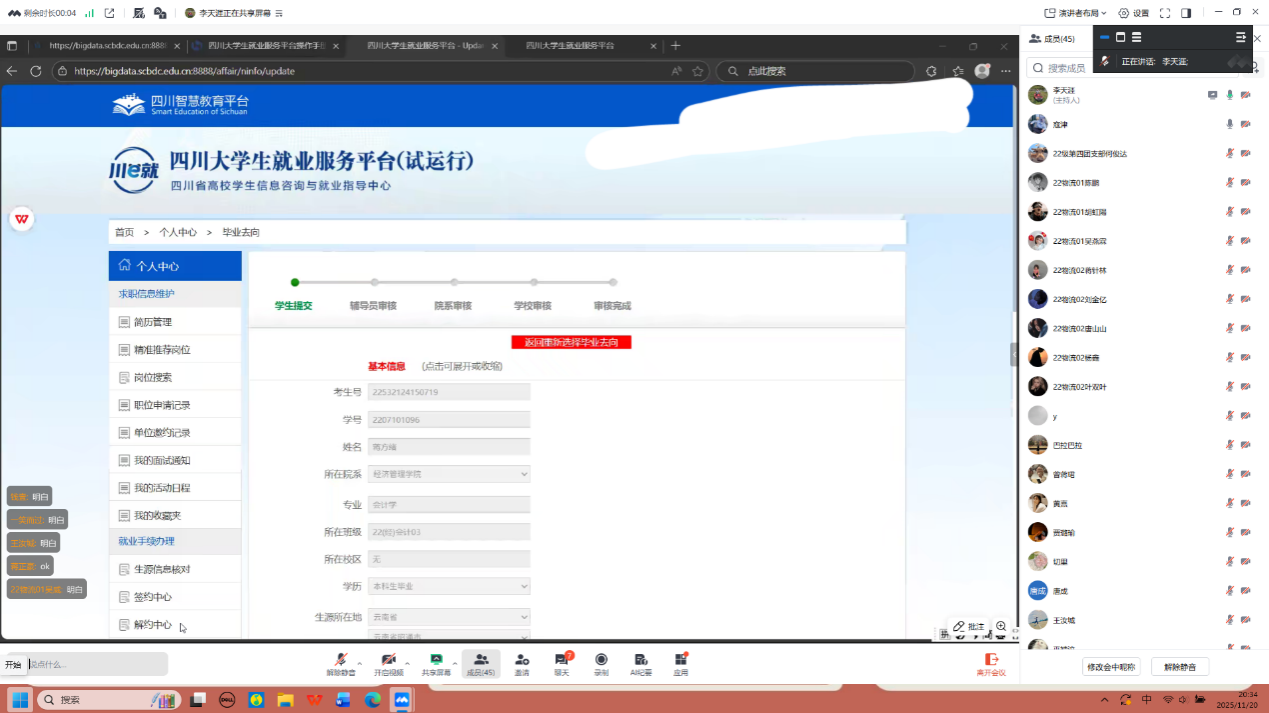Click Leave Meeting (离开会议) button
Screen dimensions: 1269x713
pos(991,664)
